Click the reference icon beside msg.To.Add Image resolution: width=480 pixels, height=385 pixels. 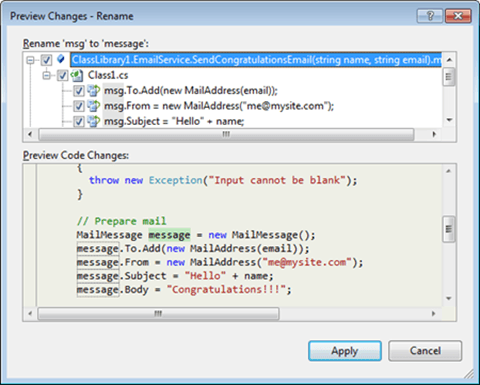tap(94, 90)
